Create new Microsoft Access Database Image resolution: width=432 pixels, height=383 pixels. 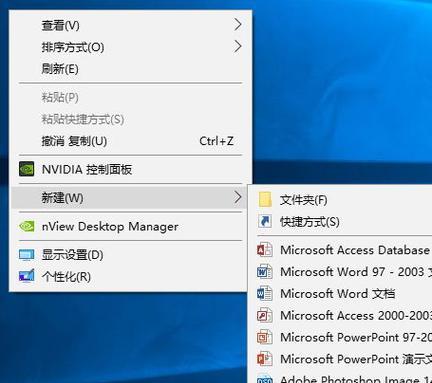point(342,250)
